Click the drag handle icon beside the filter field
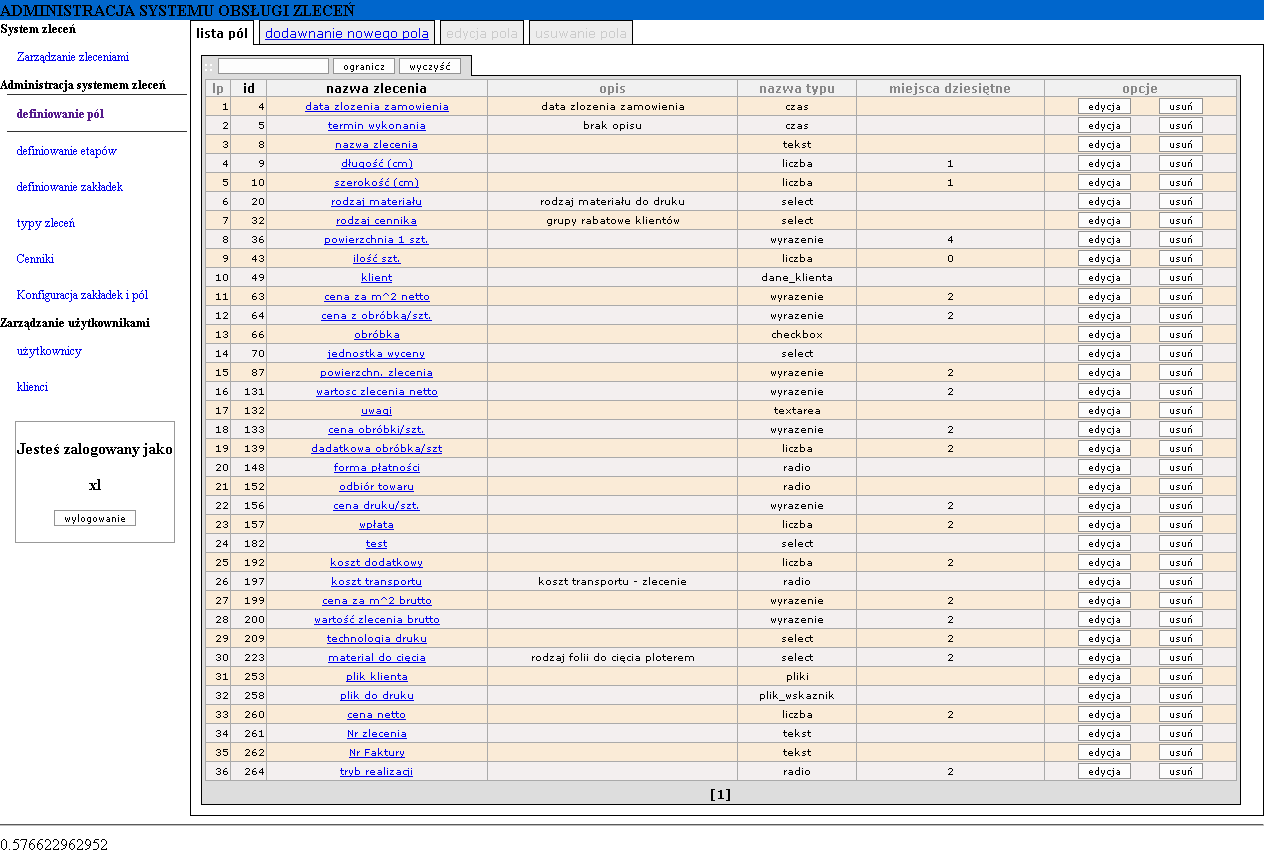Viewport: 1264px width, 854px height. click(x=209, y=66)
